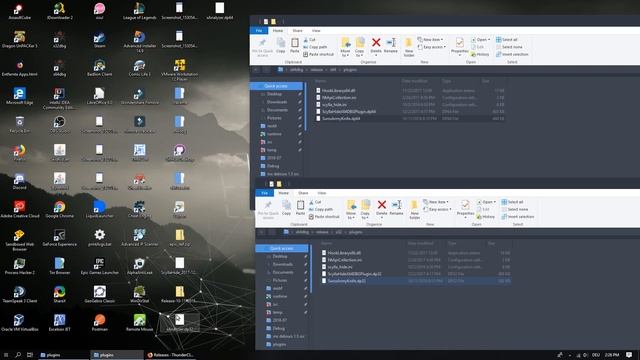Viewport: 640px width, 360px height.
Task: Click Delete icon in x64 plugins window
Action: (x=376, y=45)
